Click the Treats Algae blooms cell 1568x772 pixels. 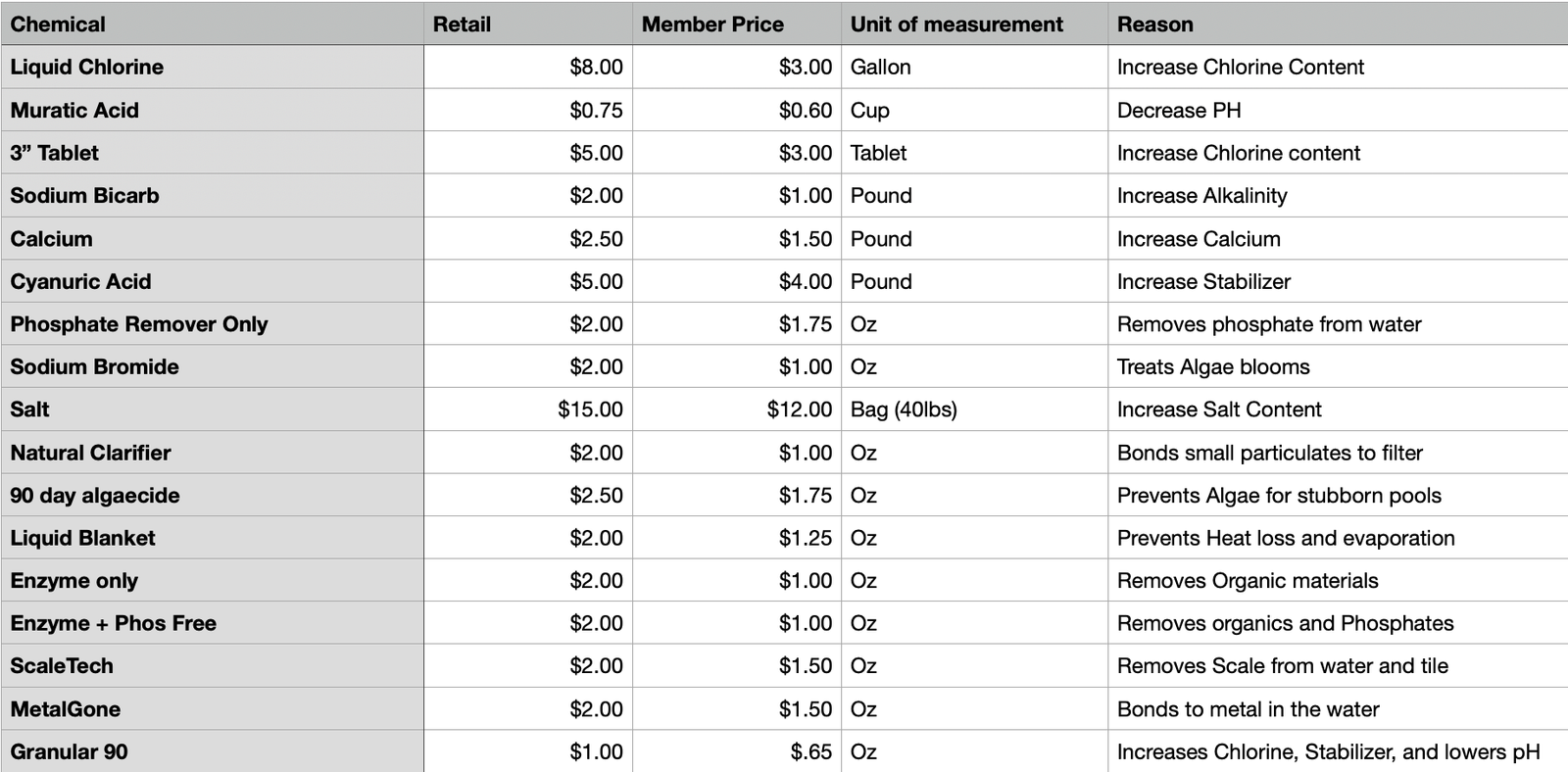coord(1213,367)
